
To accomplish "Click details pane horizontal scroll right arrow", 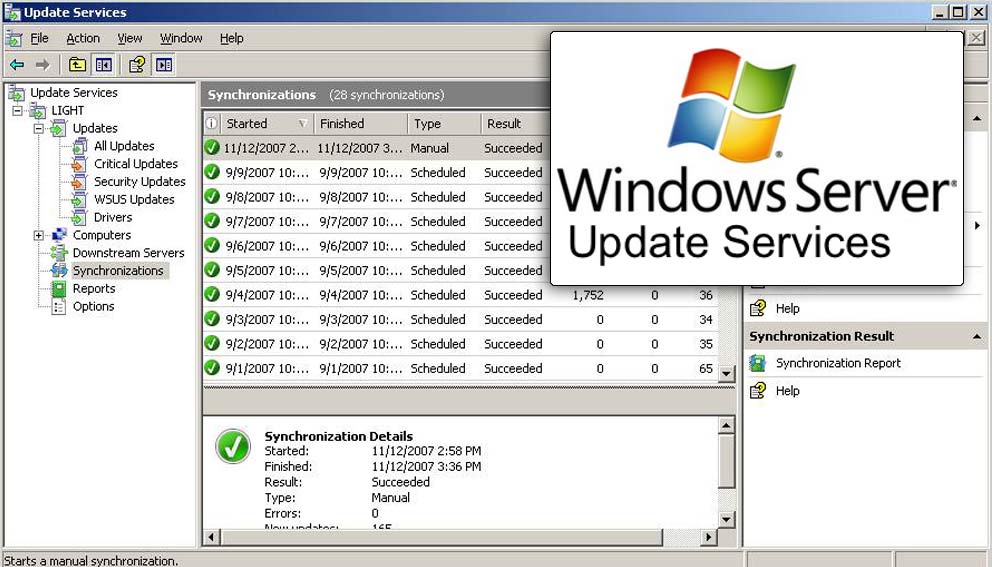I will click(x=709, y=537).
